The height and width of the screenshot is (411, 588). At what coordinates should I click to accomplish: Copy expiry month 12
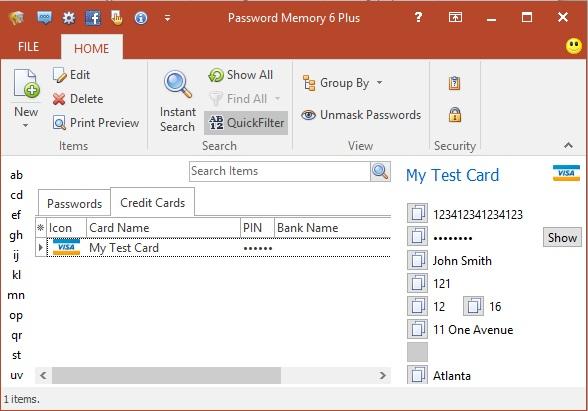[417, 306]
